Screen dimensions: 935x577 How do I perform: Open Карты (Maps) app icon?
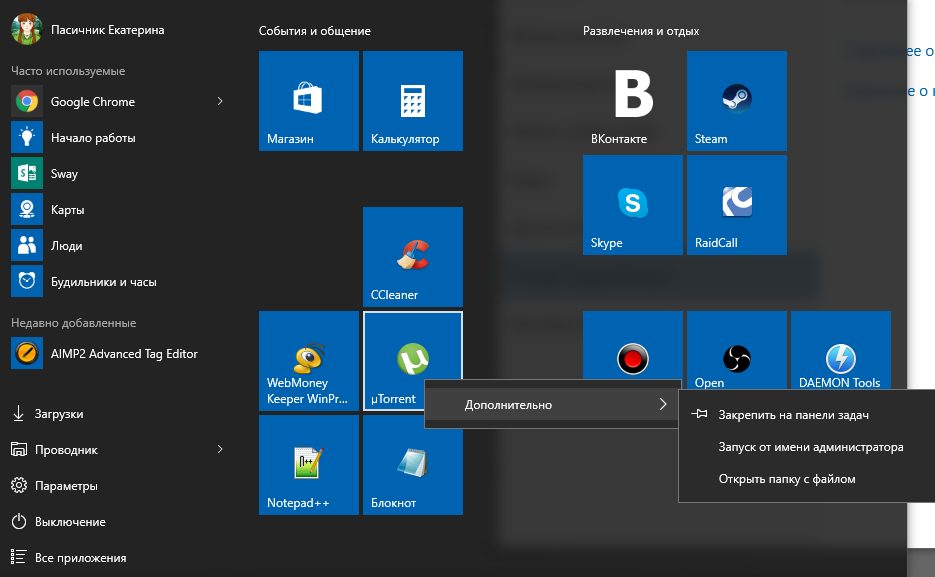(27, 209)
